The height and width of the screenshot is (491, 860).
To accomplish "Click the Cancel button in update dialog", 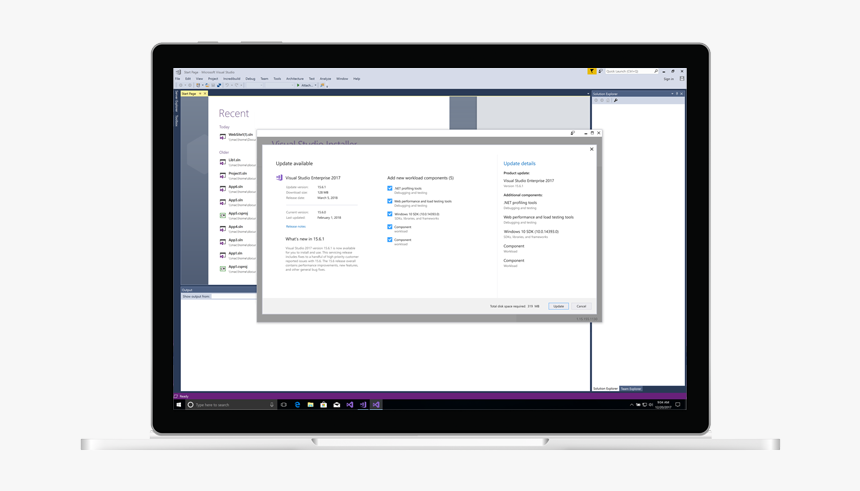I will [581, 306].
